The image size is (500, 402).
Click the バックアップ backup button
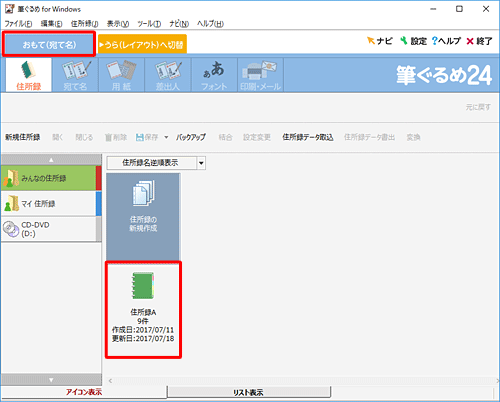click(x=191, y=137)
